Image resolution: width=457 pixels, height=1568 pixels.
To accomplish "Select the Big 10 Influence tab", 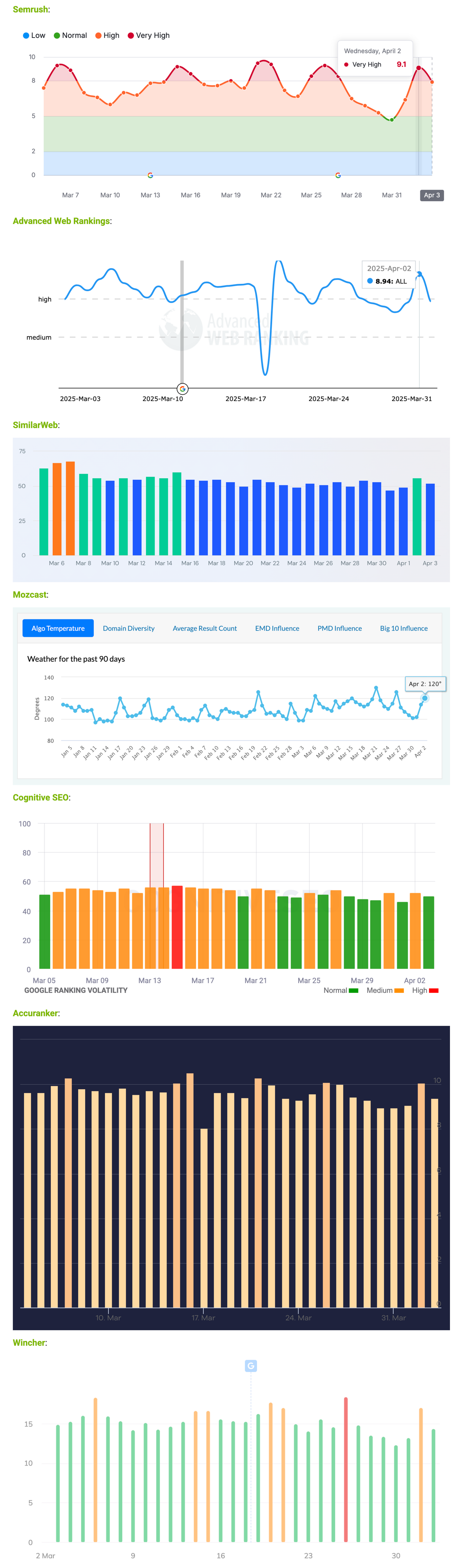I will 404,628.
